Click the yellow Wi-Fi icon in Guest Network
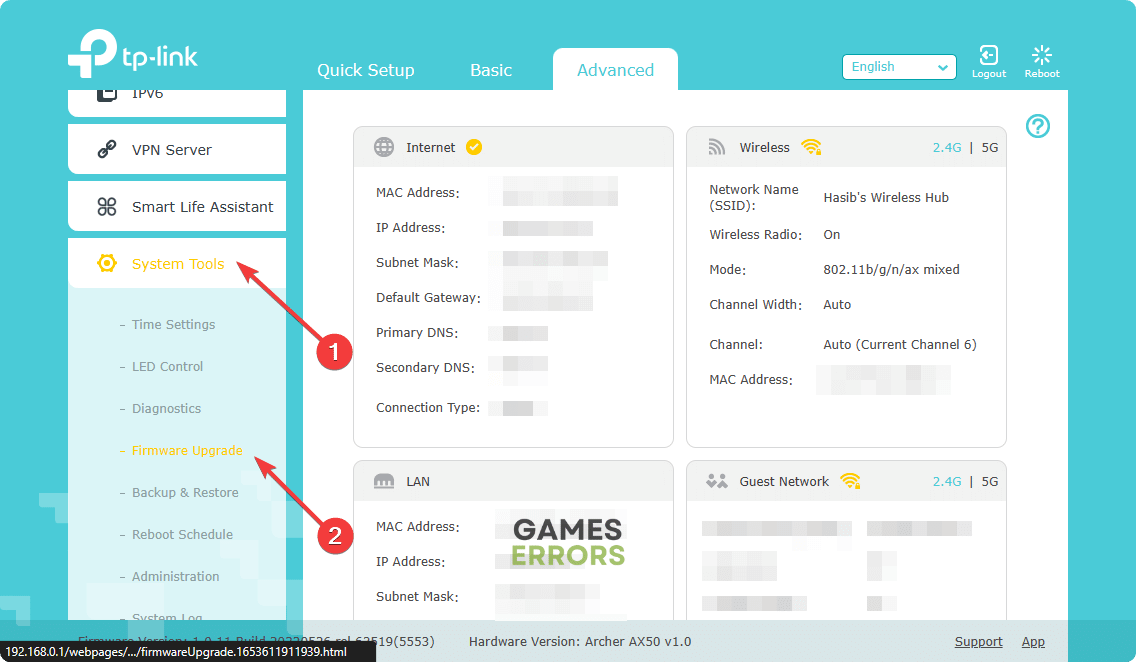 [851, 481]
